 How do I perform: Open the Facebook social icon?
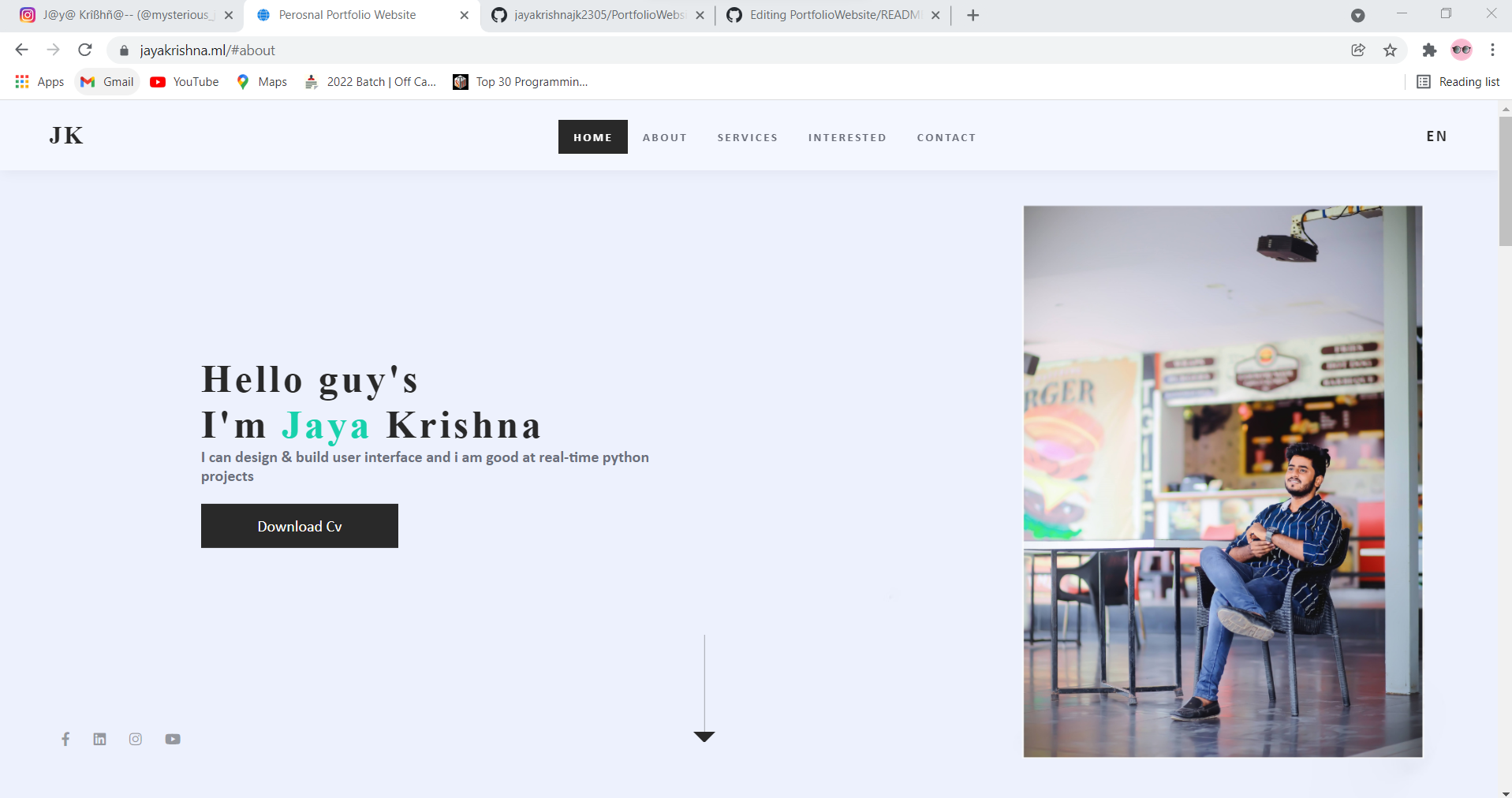[65, 739]
